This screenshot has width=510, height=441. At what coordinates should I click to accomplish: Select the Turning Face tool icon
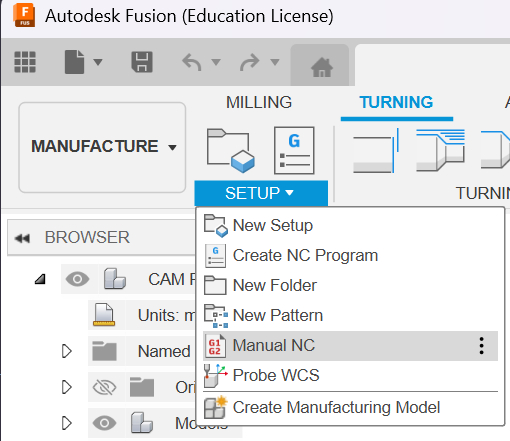coord(376,150)
